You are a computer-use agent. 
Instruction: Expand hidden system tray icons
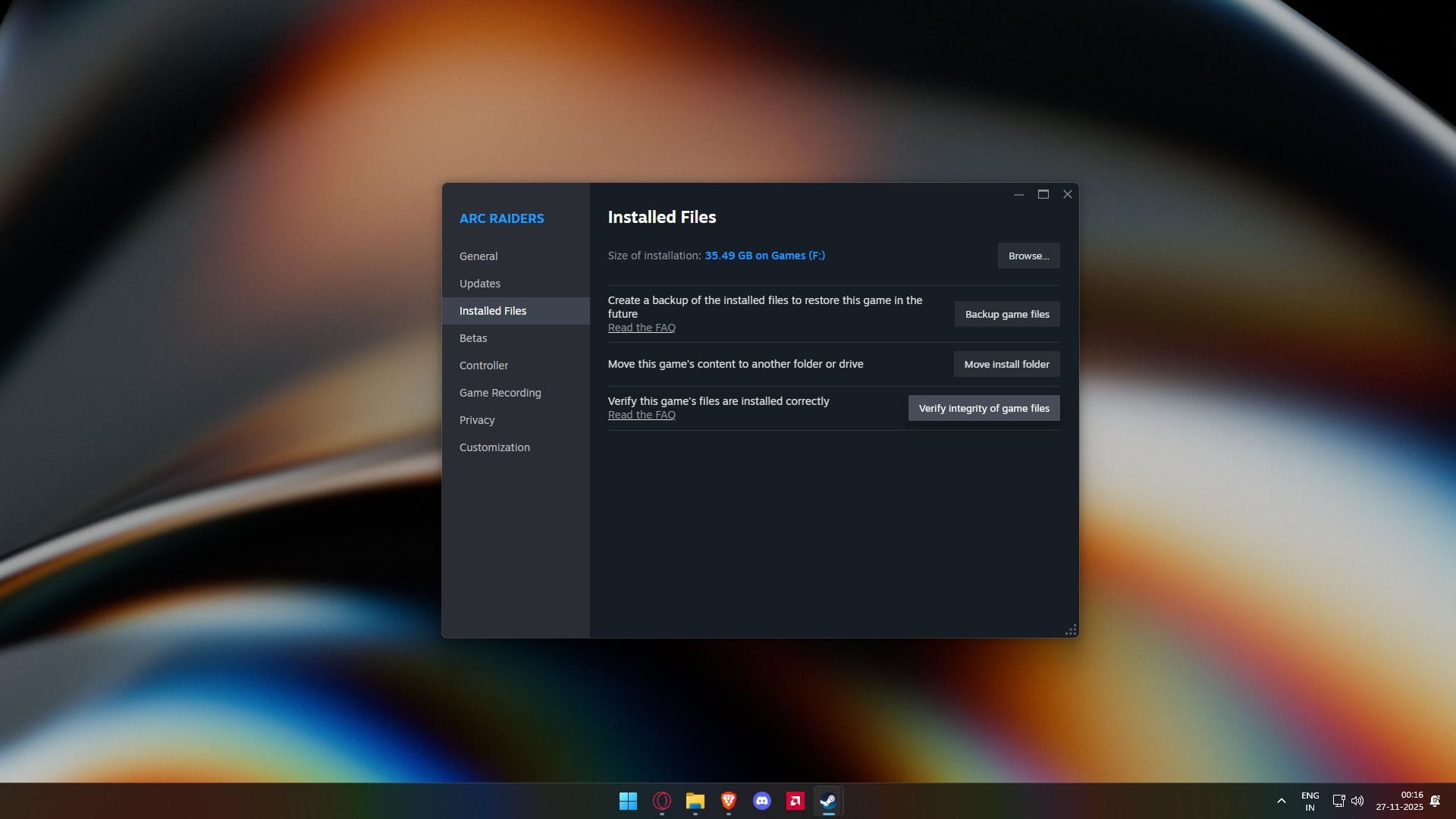point(1282,800)
